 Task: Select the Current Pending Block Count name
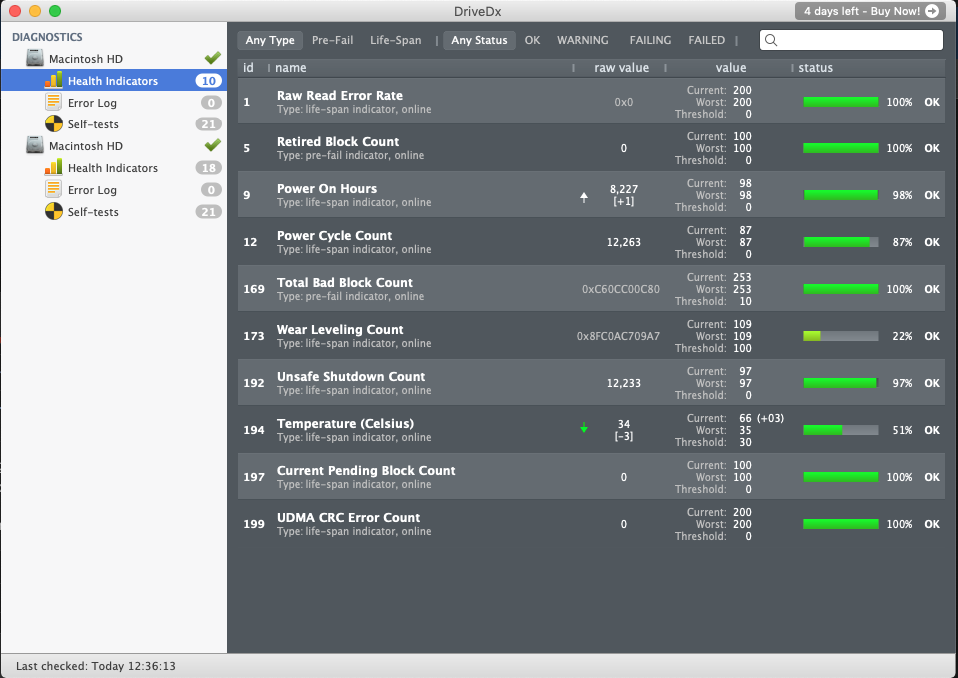point(366,470)
